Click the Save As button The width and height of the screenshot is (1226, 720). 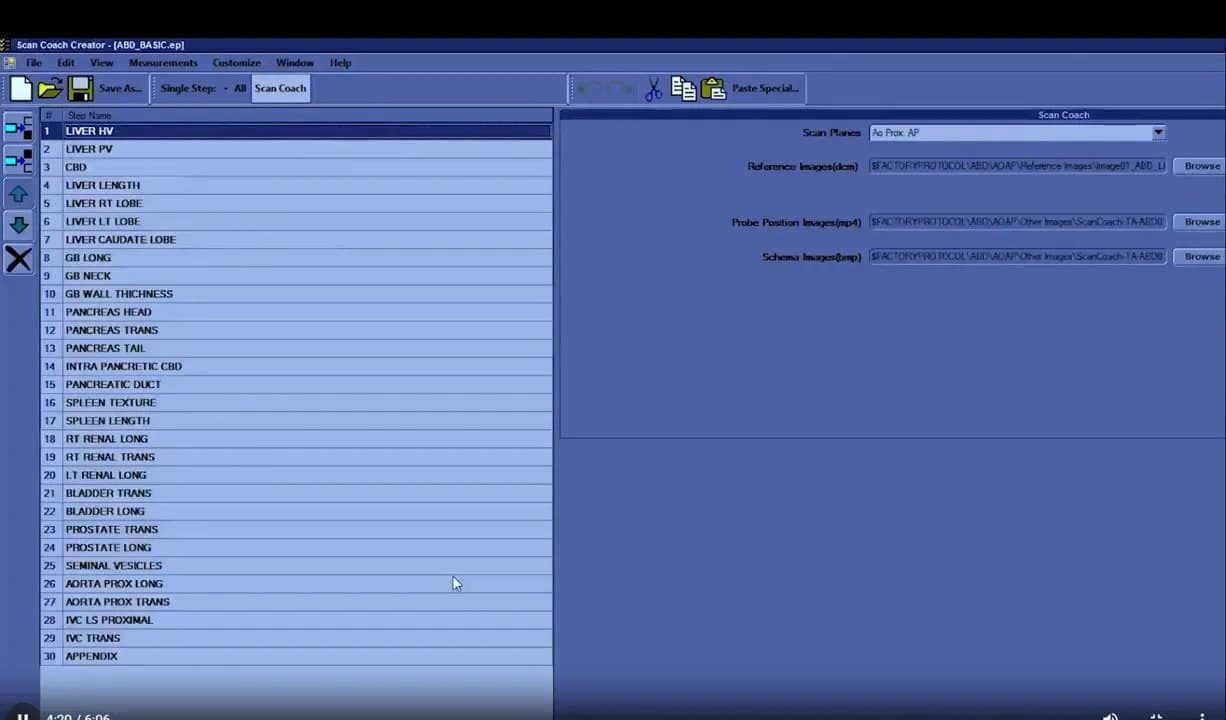(120, 89)
